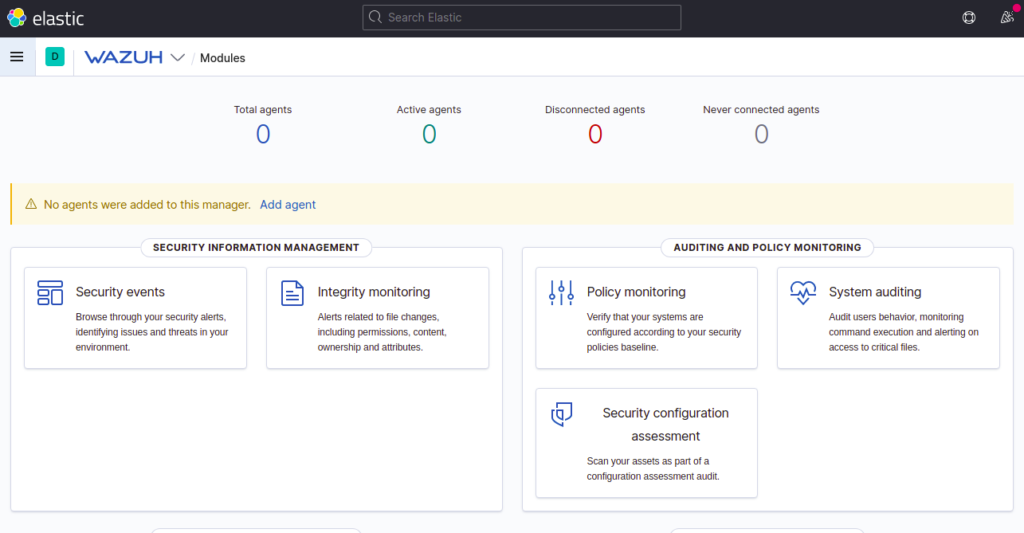Screen dimensions: 1024x533
Task: Click the 'Never connected agents' label
Action: (x=761, y=110)
